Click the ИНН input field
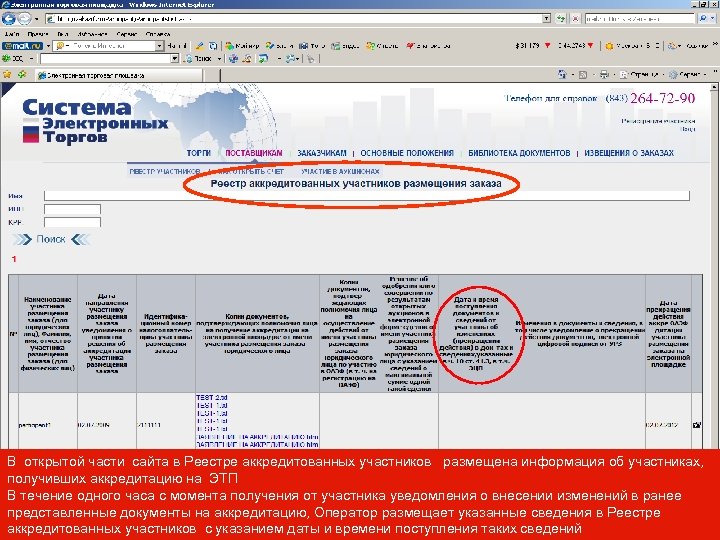 click(x=72, y=209)
